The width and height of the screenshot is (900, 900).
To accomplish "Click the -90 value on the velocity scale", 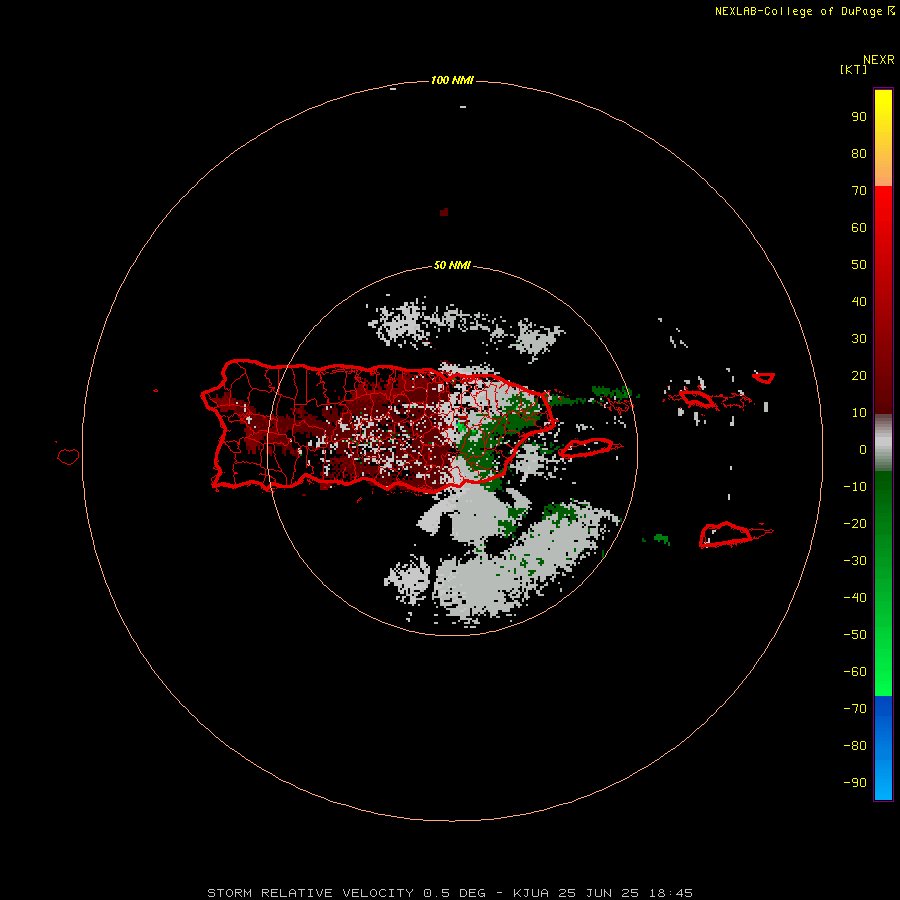I will [855, 783].
